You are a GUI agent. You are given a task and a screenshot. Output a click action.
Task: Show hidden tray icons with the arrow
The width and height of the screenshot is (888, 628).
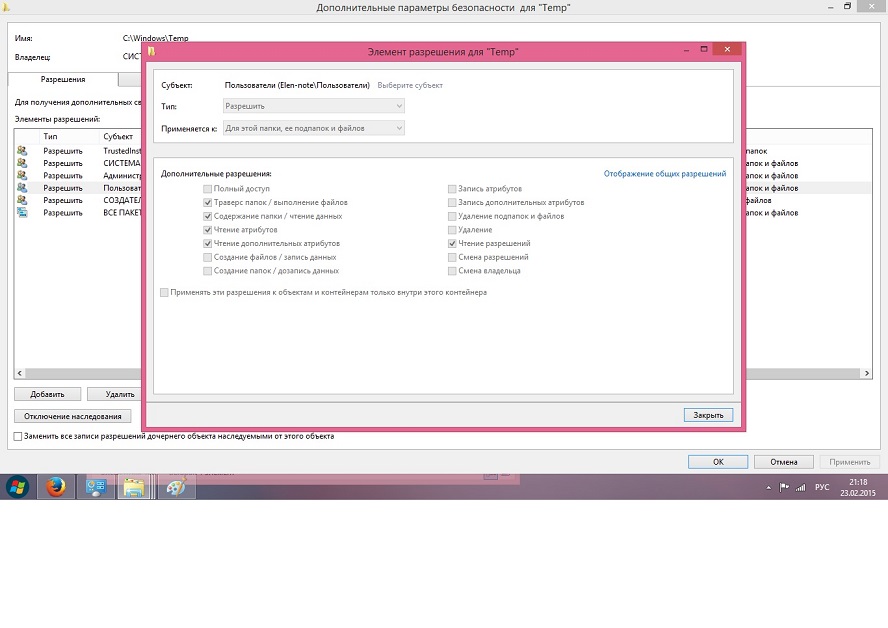click(x=768, y=487)
